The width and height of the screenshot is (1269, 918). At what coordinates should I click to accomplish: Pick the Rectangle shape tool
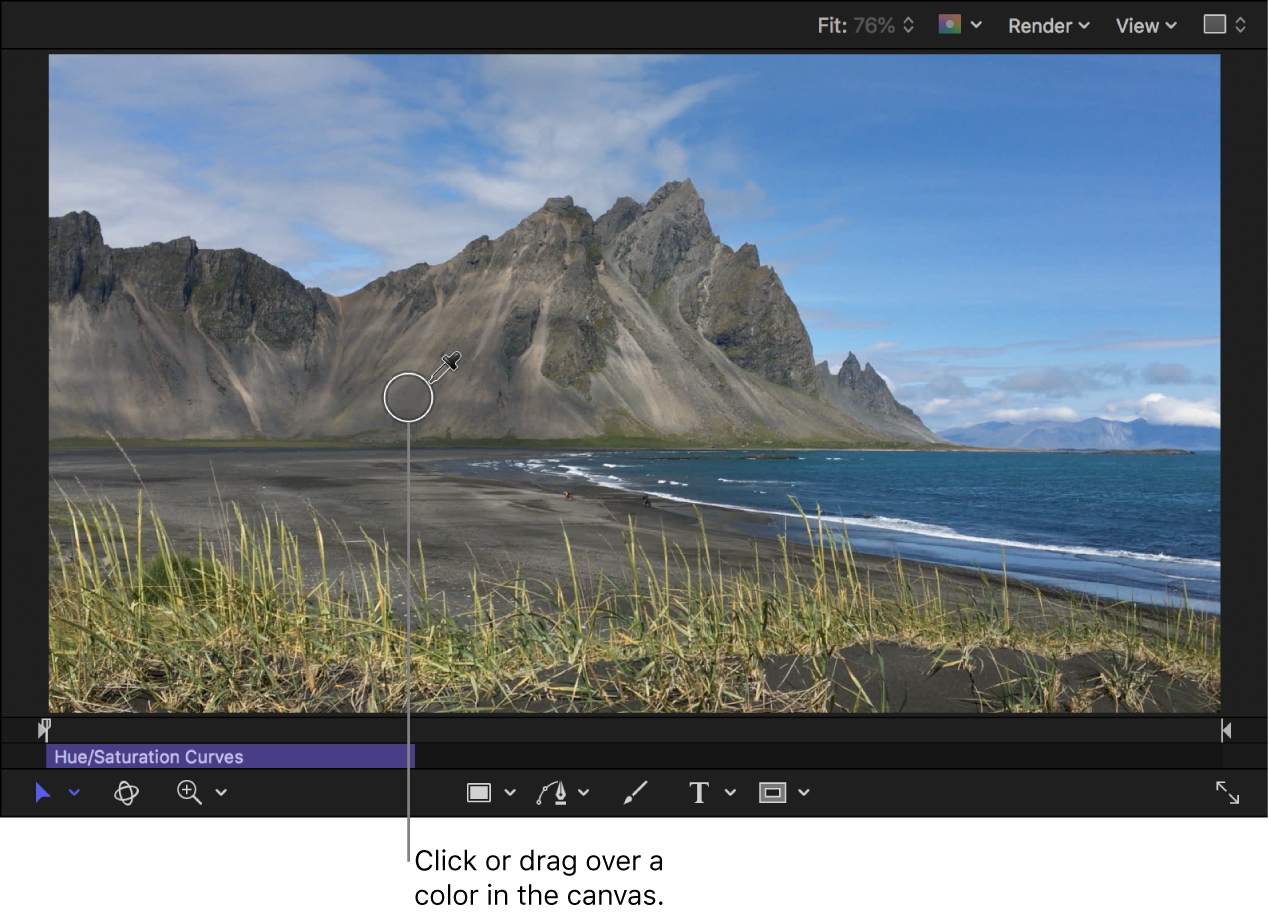pyautogui.click(x=479, y=793)
